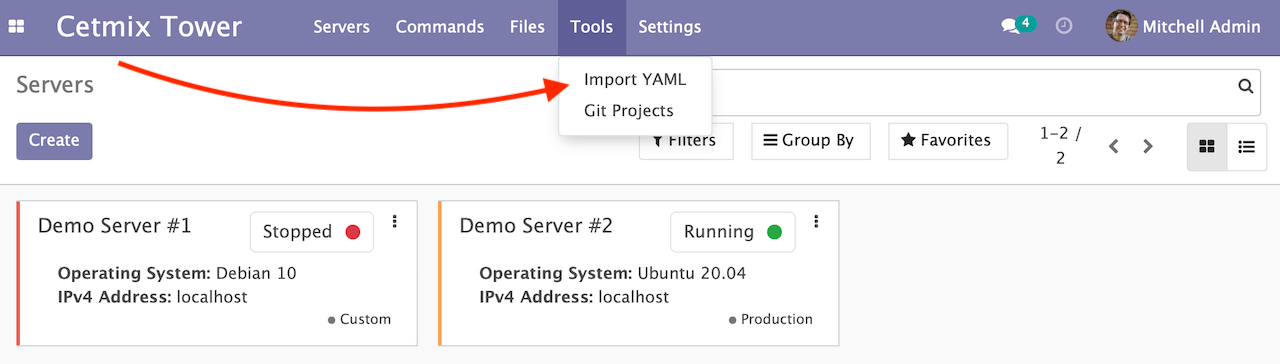Open the apps grid menu icon
The width and height of the screenshot is (1280, 364).
click(x=16, y=27)
